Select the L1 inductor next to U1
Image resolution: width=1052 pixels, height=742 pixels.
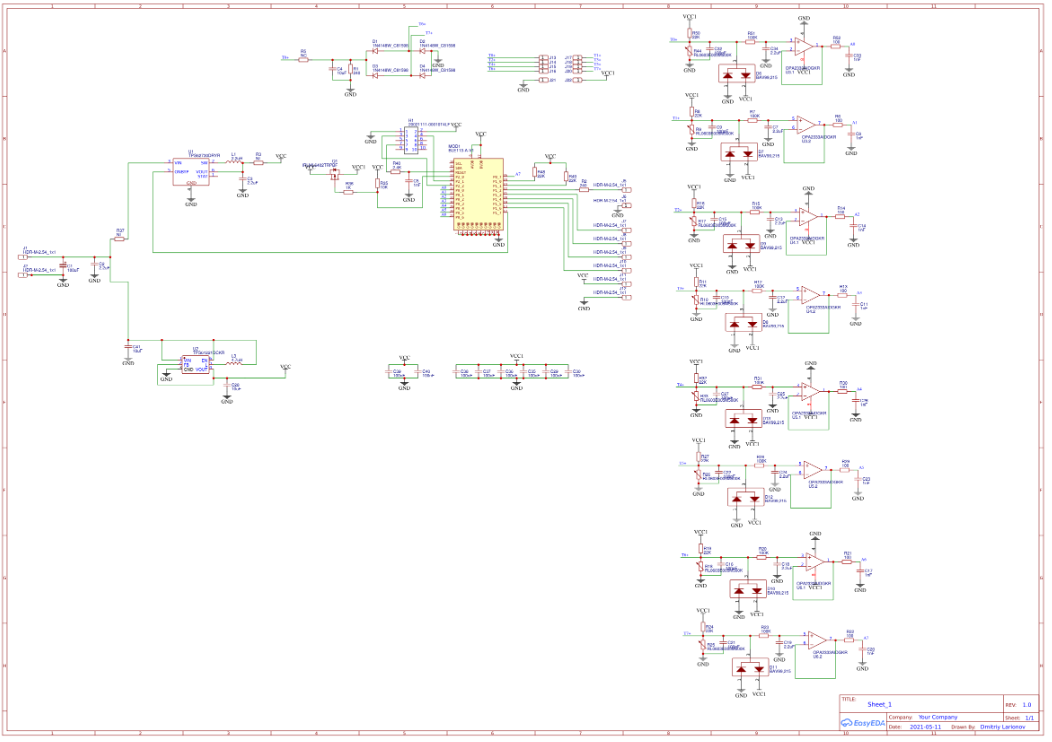pos(235,162)
